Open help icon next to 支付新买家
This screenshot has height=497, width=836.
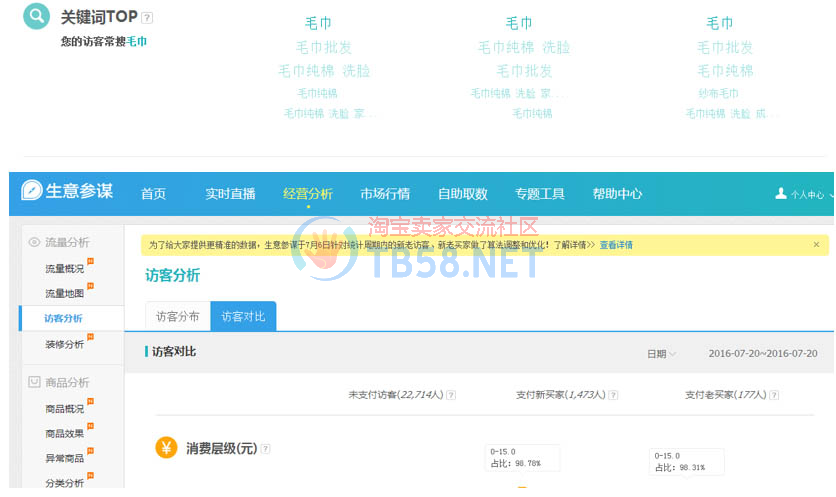point(614,395)
